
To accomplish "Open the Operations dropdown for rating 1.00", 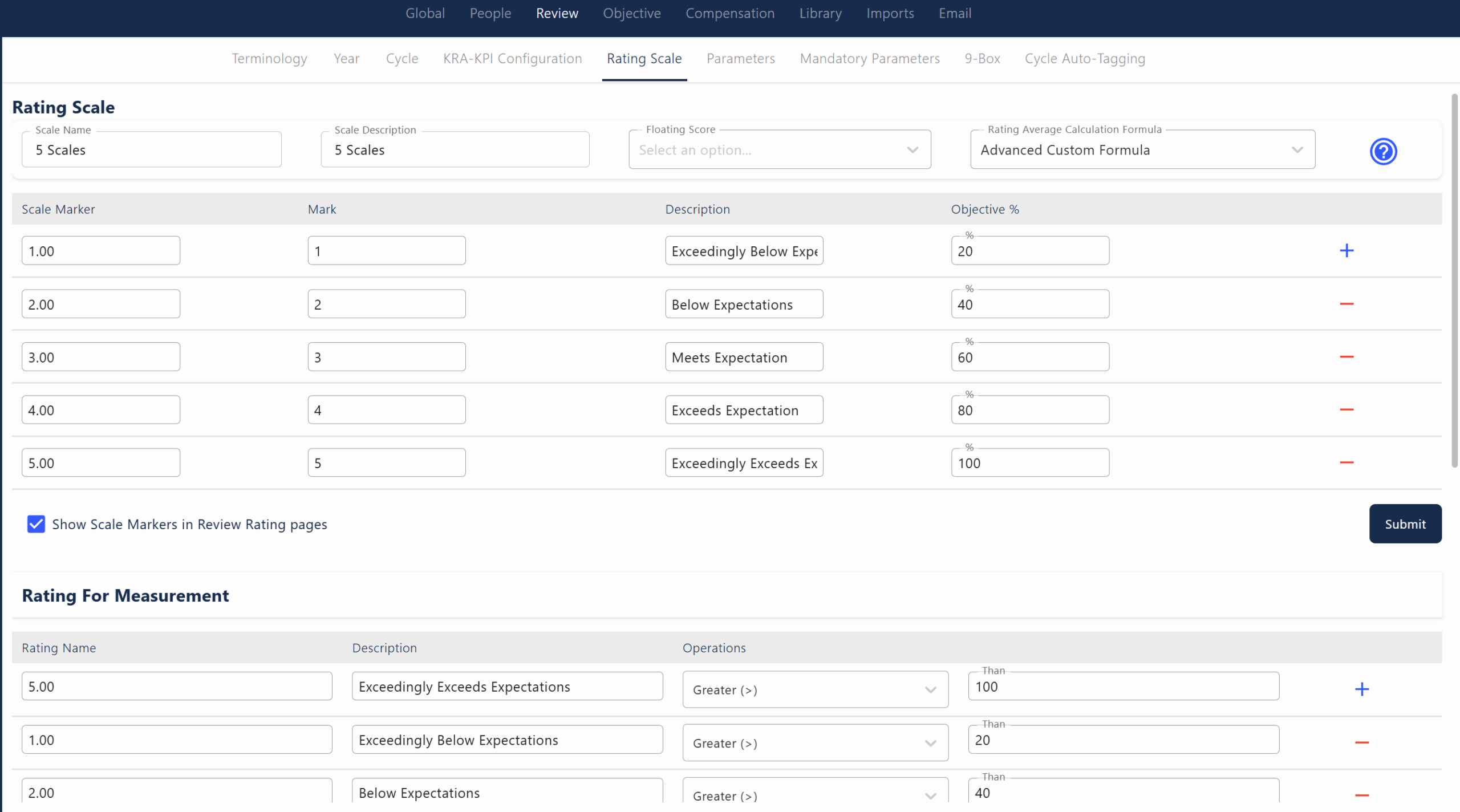I will [x=815, y=743].
